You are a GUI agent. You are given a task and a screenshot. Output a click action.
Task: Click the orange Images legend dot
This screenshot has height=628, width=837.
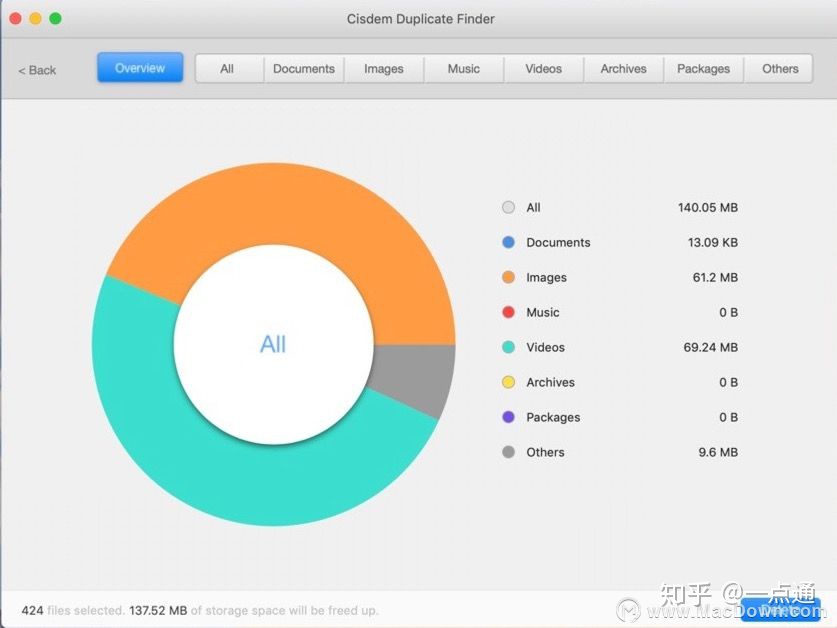[508, 277]
